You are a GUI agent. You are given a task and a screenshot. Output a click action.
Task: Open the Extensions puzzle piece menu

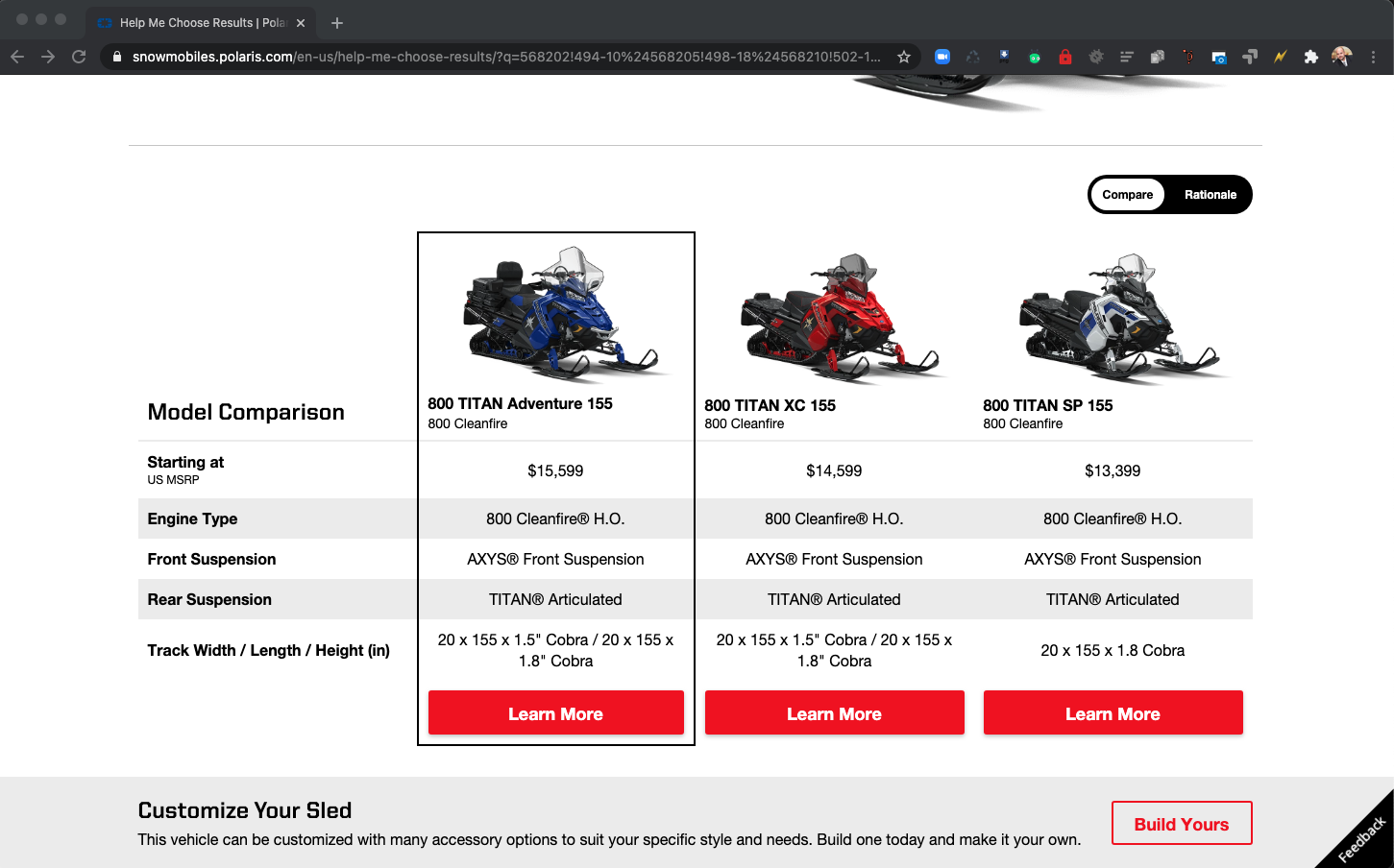1311,57
